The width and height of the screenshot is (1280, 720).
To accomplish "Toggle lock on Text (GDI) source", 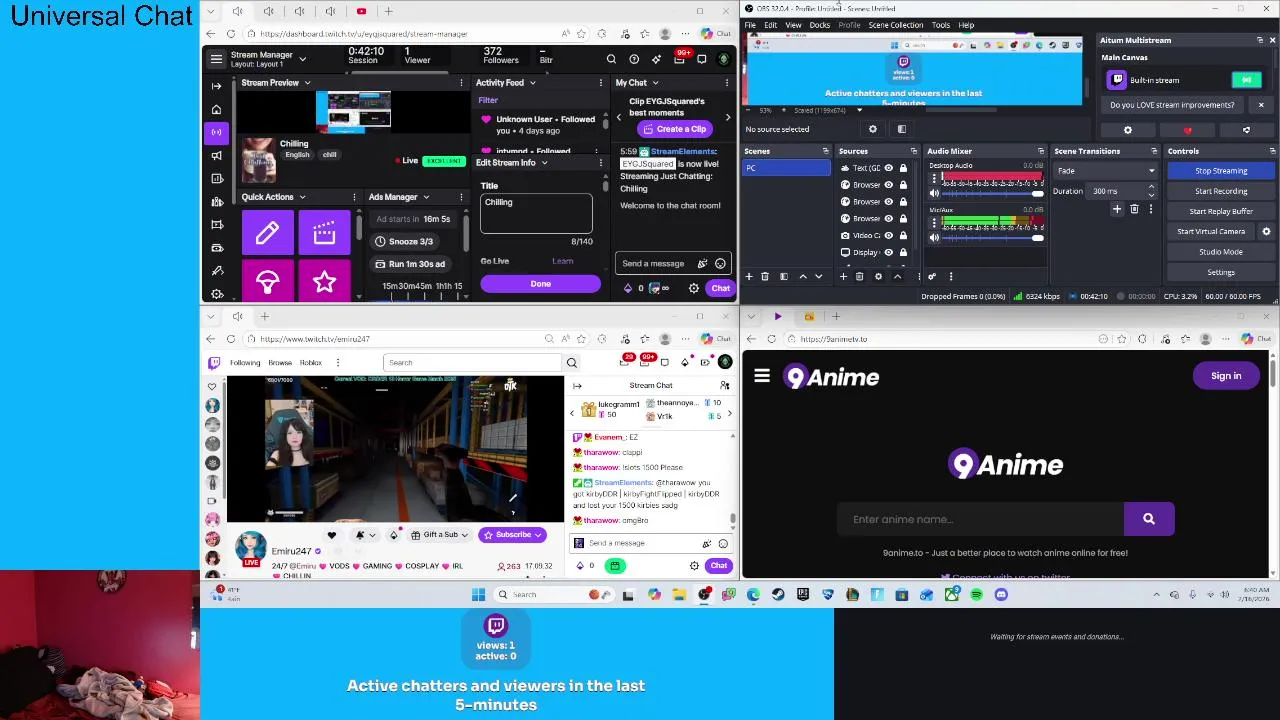I will point(903,168).
